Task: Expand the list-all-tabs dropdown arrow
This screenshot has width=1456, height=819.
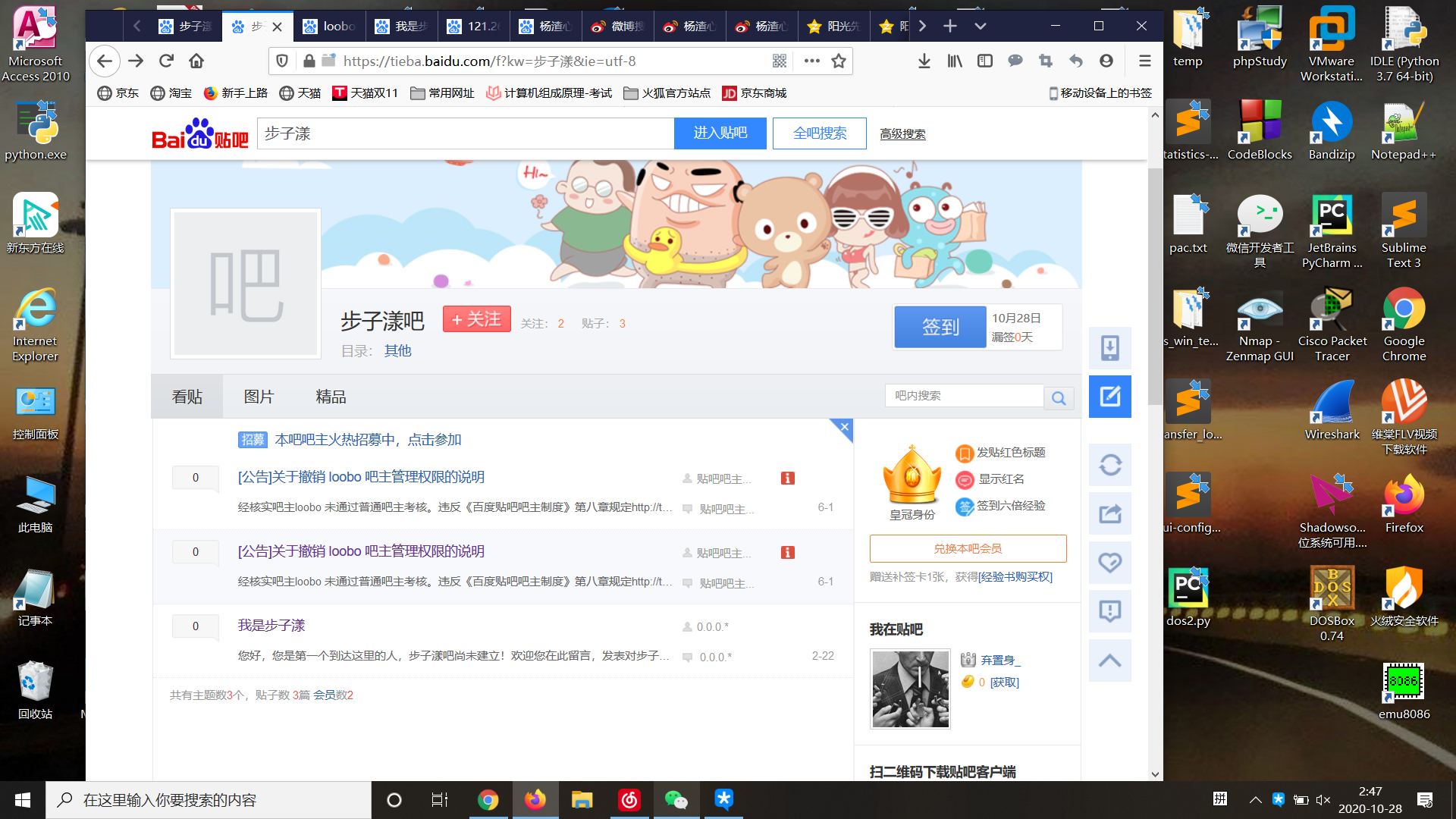Action: (980, 26)
